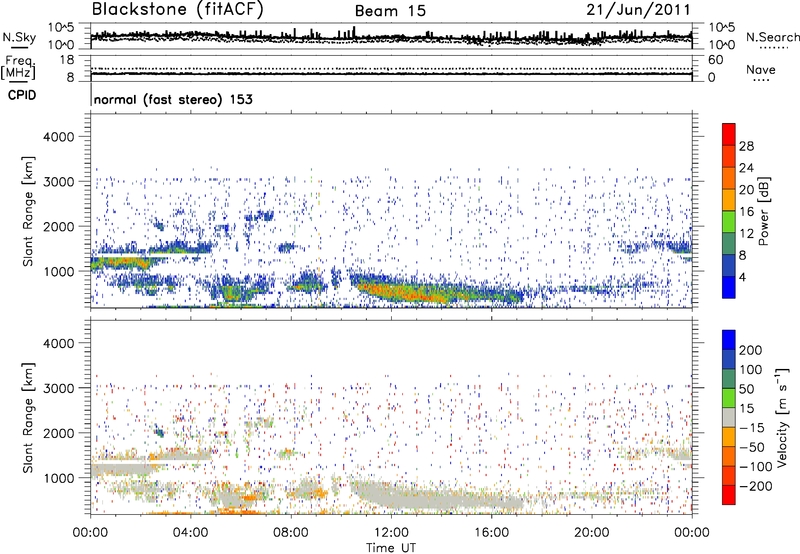The height and width of the screenshot is (554, 800).
Task: Pick the red top segment of the Power colorbar
Action: coord(729,134)
